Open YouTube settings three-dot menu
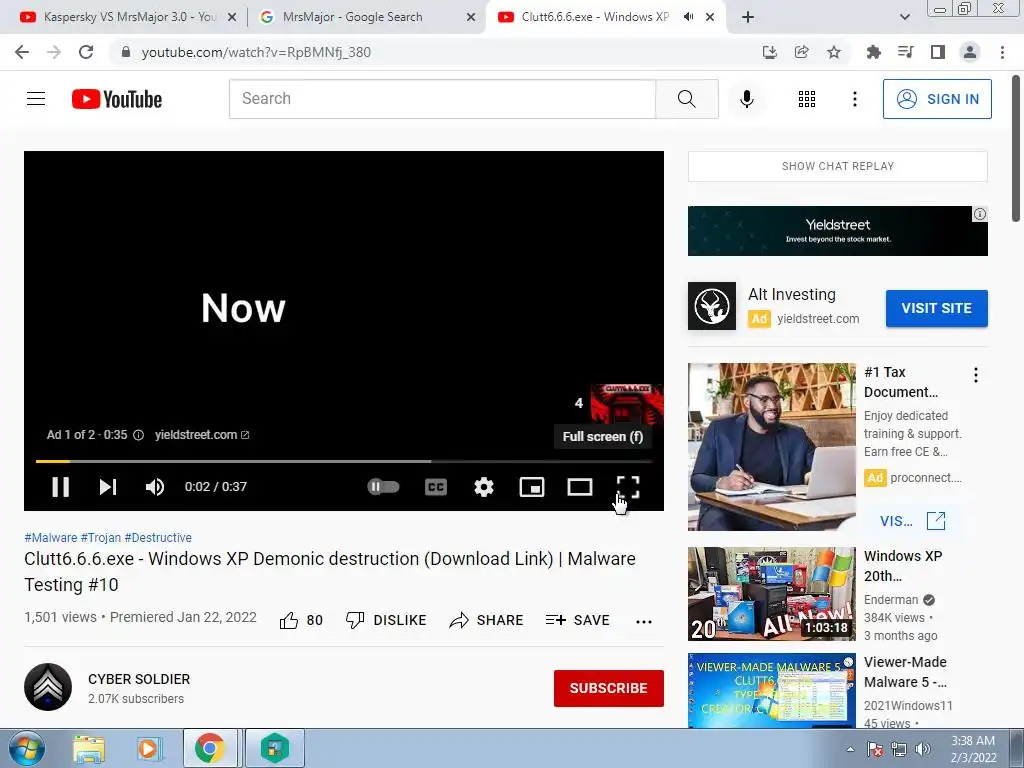 (x=854, y=99)
